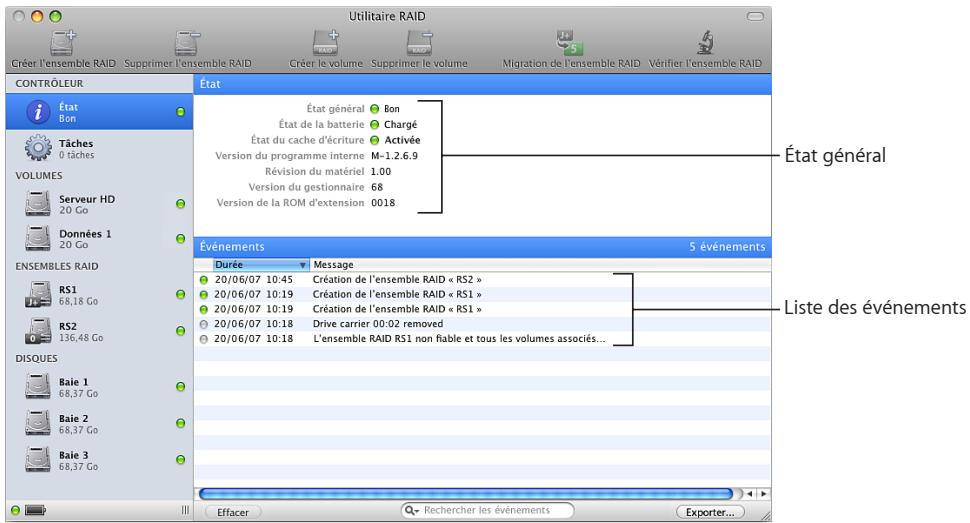Click green dot beside RS2
The height and width of the screenshot is (523, 970).
click(181, 331)
